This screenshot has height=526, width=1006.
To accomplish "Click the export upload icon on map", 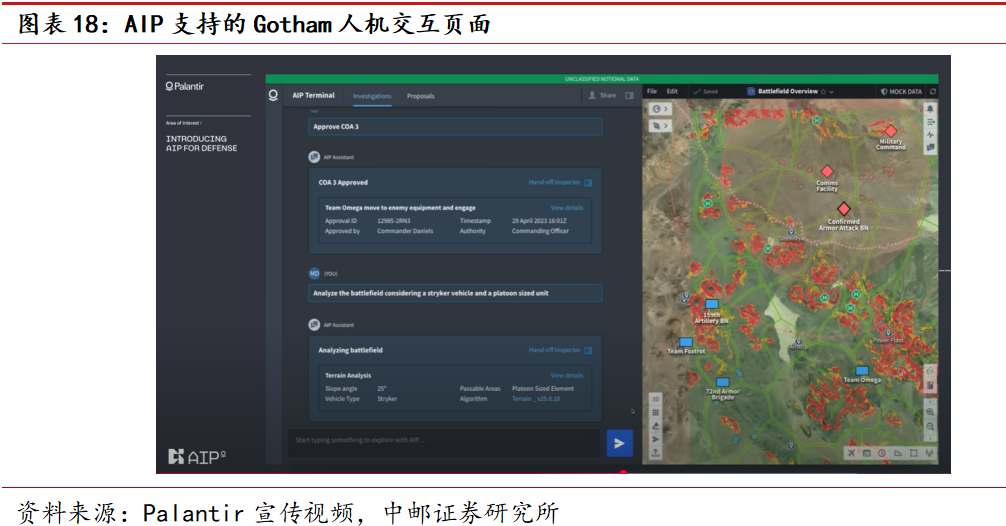I will [x=656, y=453].
